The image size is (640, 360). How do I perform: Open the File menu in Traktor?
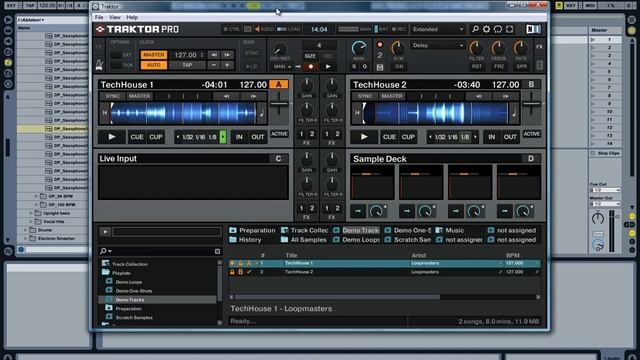point(99,18)
